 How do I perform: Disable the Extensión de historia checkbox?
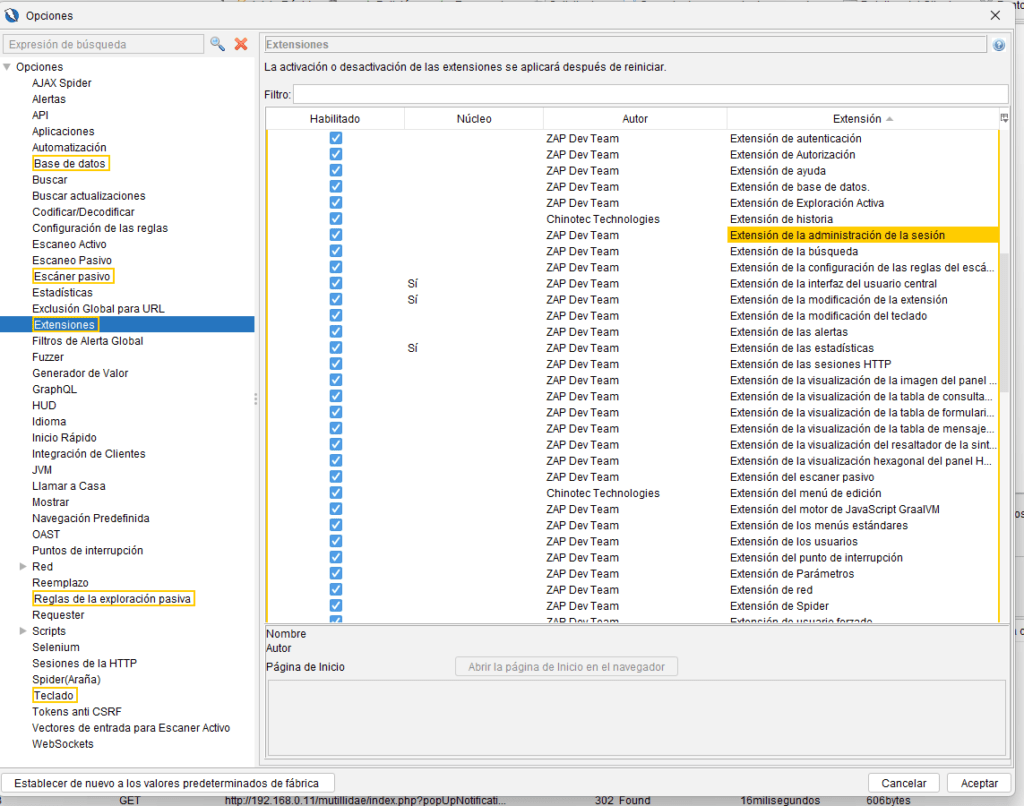coord(336,219)
